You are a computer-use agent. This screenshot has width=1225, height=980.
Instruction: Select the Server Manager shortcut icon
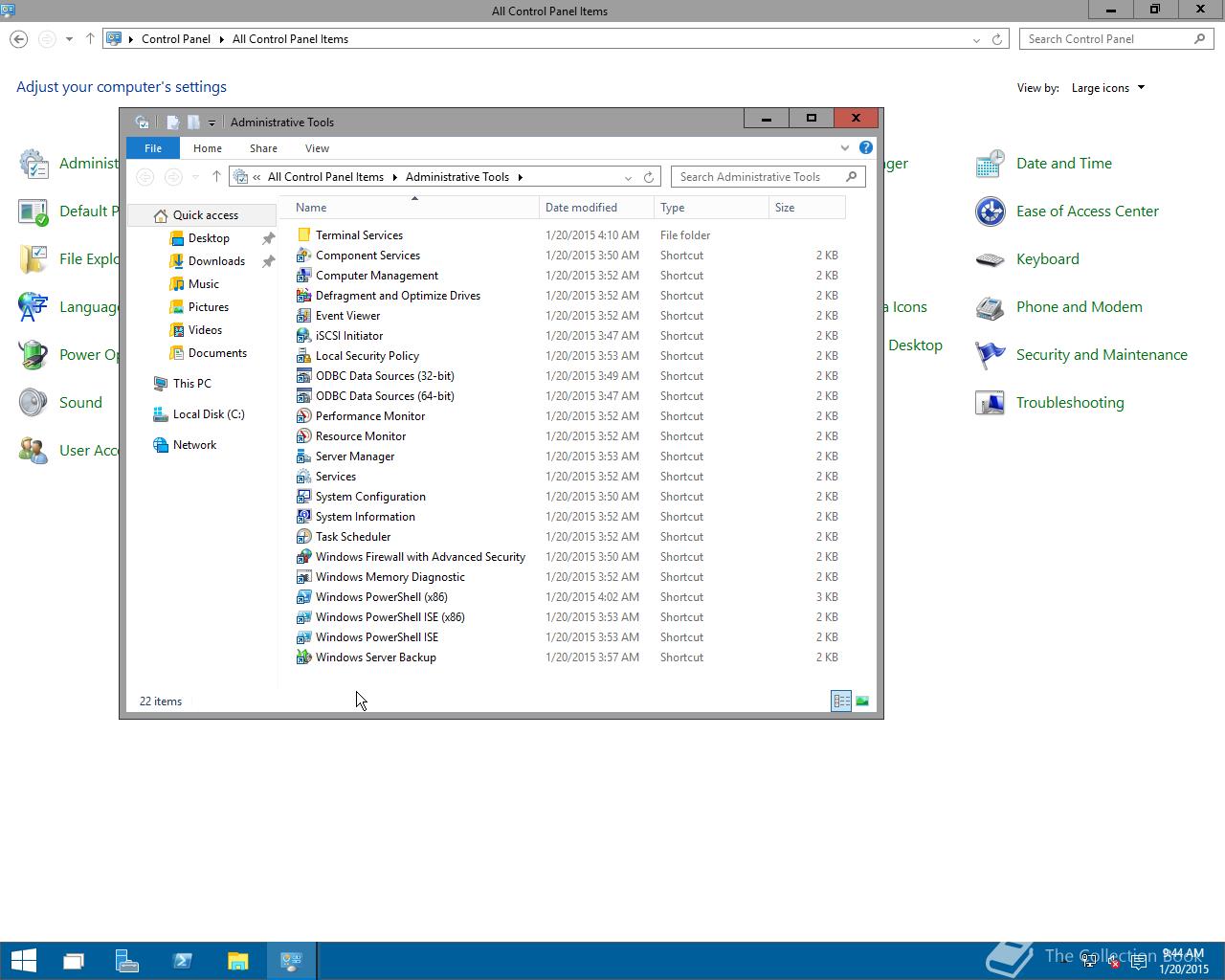click(x=303, y=457)
